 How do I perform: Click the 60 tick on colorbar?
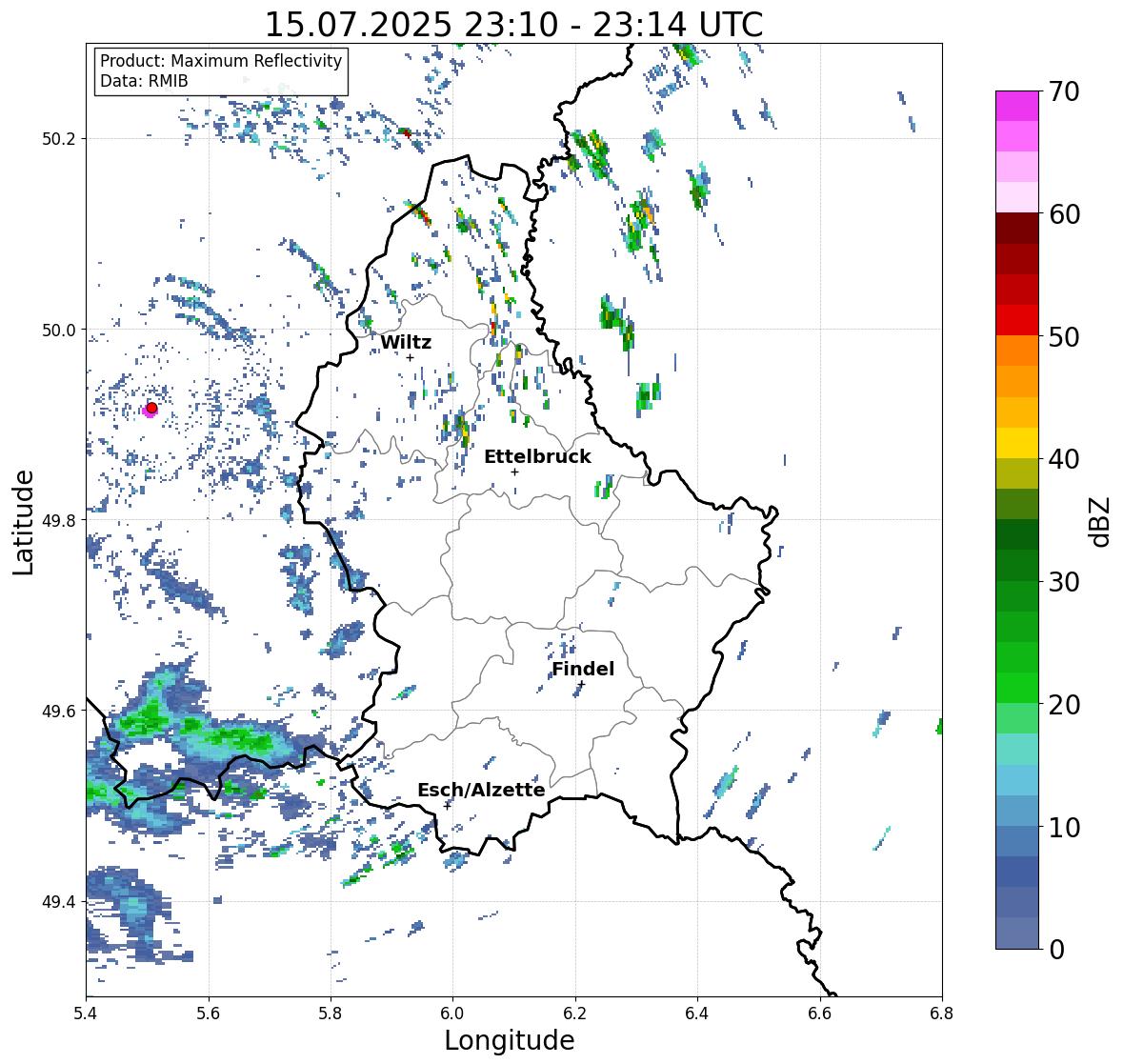point(1064,214)
